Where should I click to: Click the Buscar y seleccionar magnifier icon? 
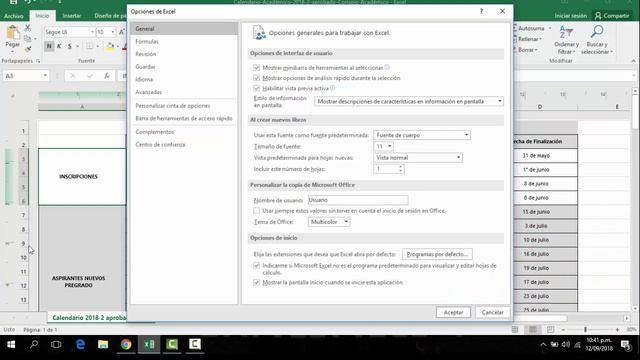(x=597, y=32)
